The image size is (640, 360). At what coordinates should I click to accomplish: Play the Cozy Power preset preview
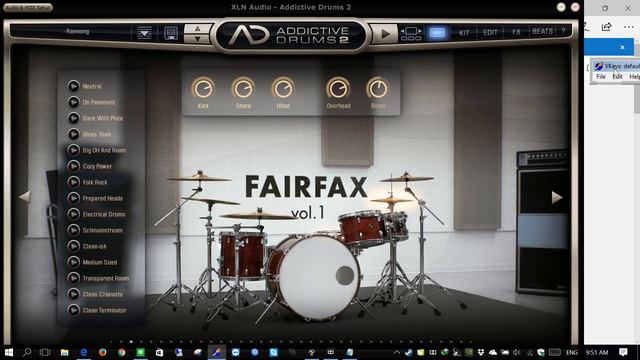(x=73, y=166)
